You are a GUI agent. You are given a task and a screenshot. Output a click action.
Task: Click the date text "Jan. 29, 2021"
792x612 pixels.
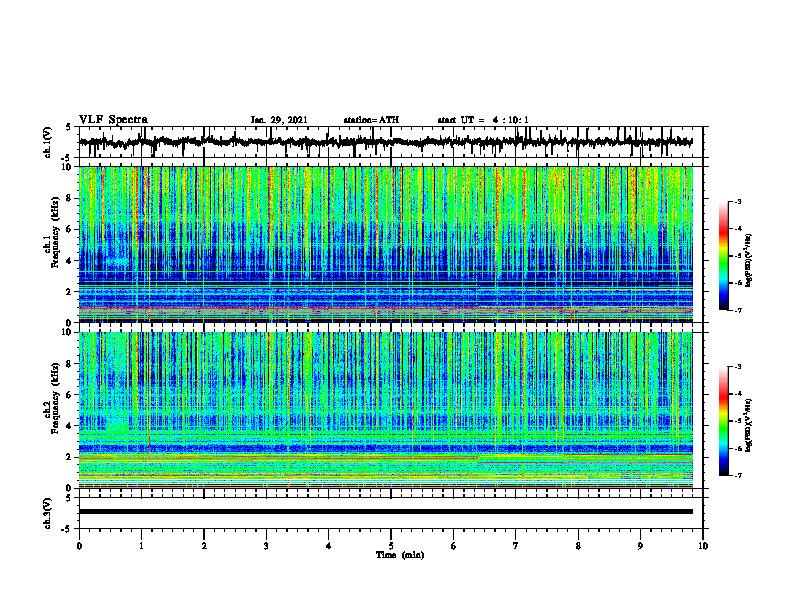tap(279, 120)
